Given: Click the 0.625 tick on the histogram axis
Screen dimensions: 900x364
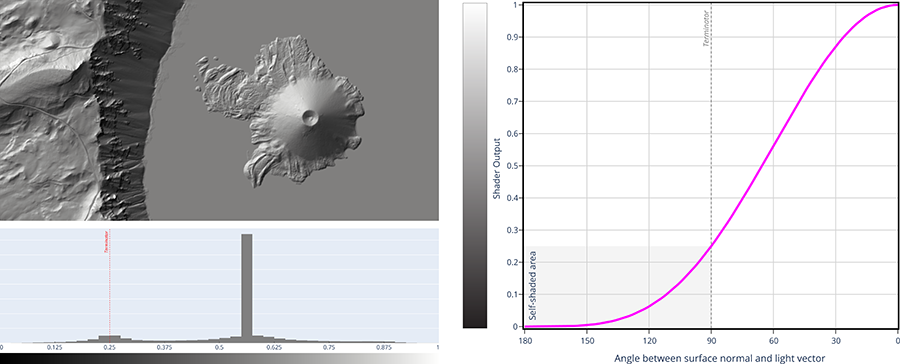Looking at the screenshot, I should click(274, 347).
